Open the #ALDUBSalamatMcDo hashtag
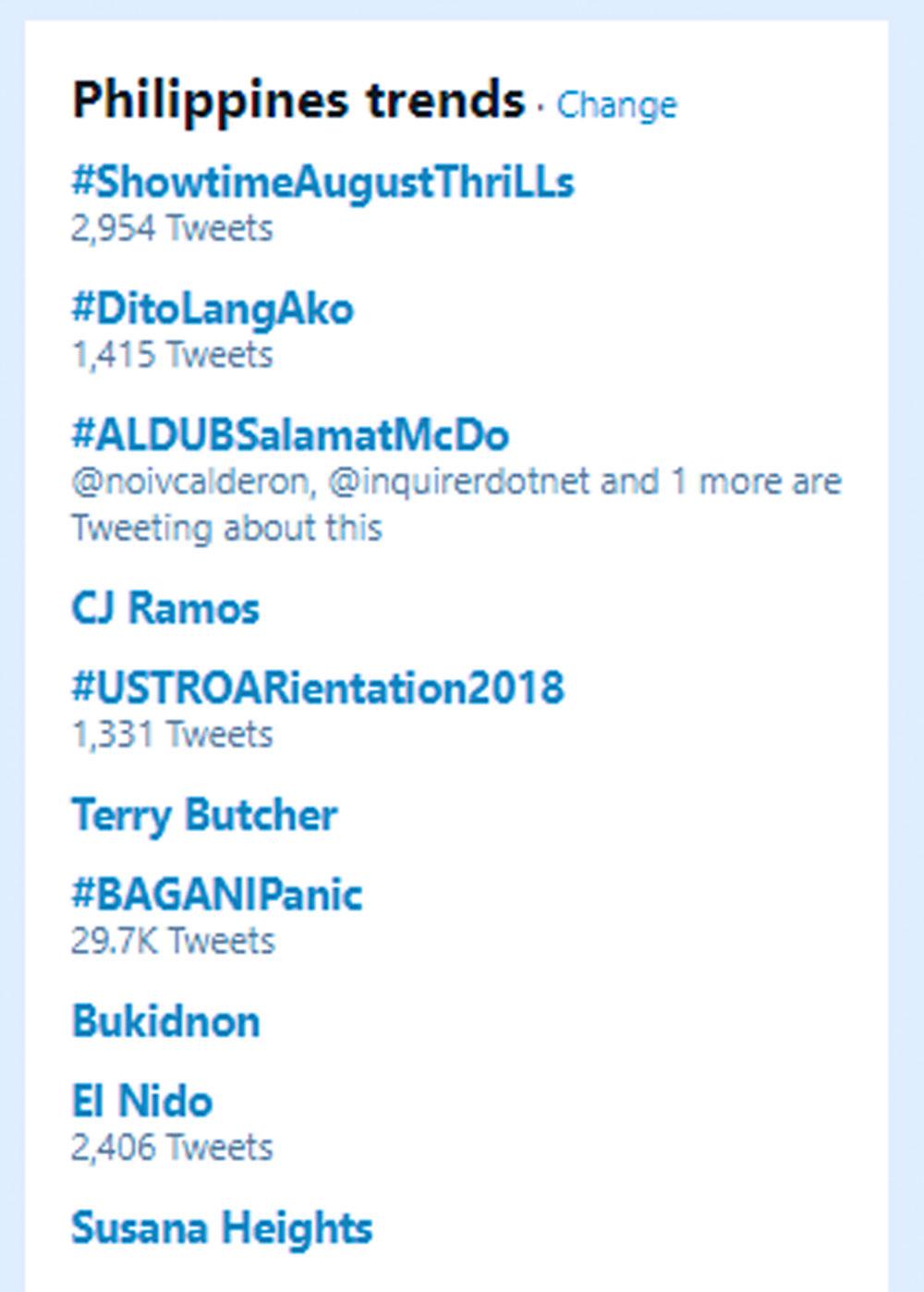This screenshot has height=1292, width=924. tap(290, 435)
